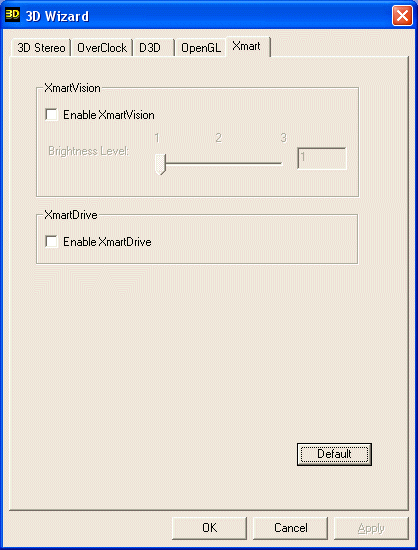Click the 3D Wizard title bar icon
418x550 pixels.
coord(13,16)
